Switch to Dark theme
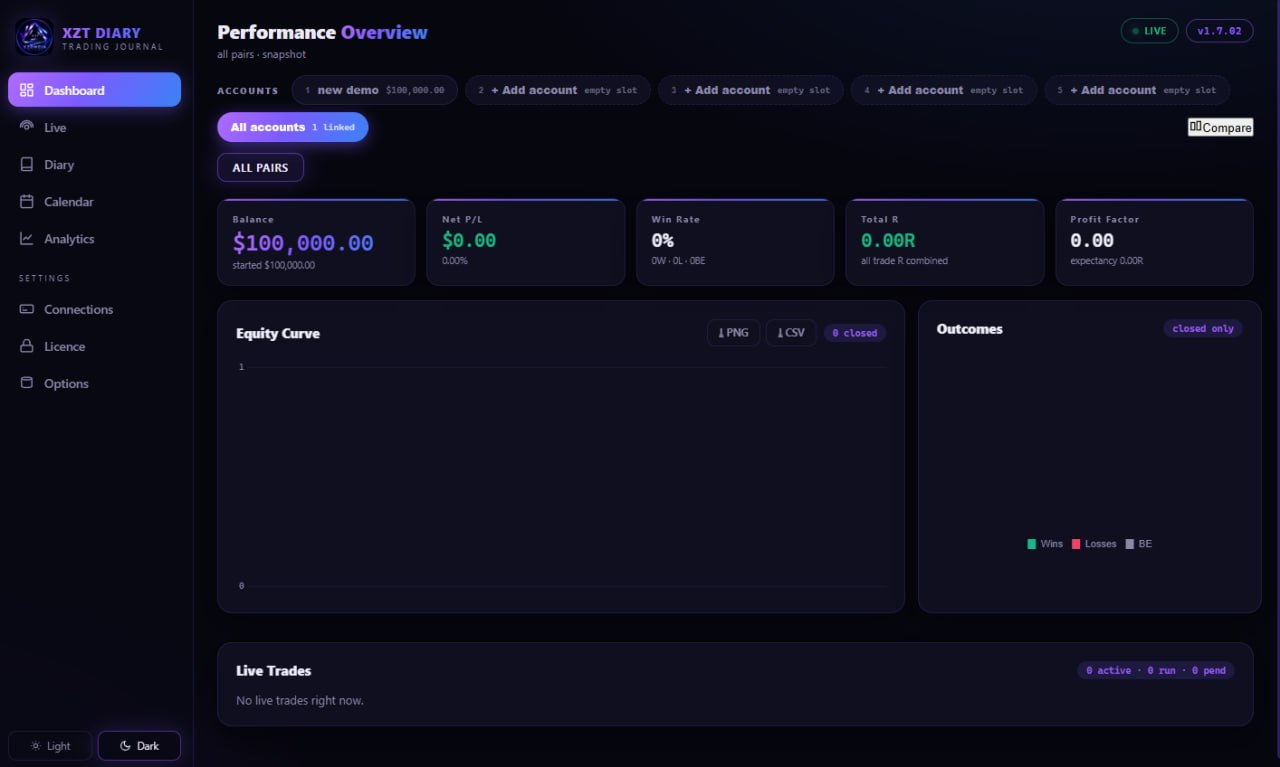The height and width of the screenshot is (767, 1280). pyautogui.click(x=139, y=746)
